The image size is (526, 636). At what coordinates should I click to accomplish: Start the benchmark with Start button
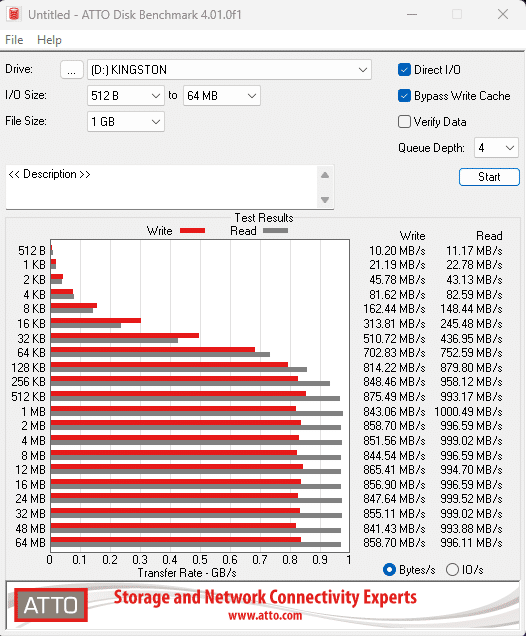click(489, 177)
